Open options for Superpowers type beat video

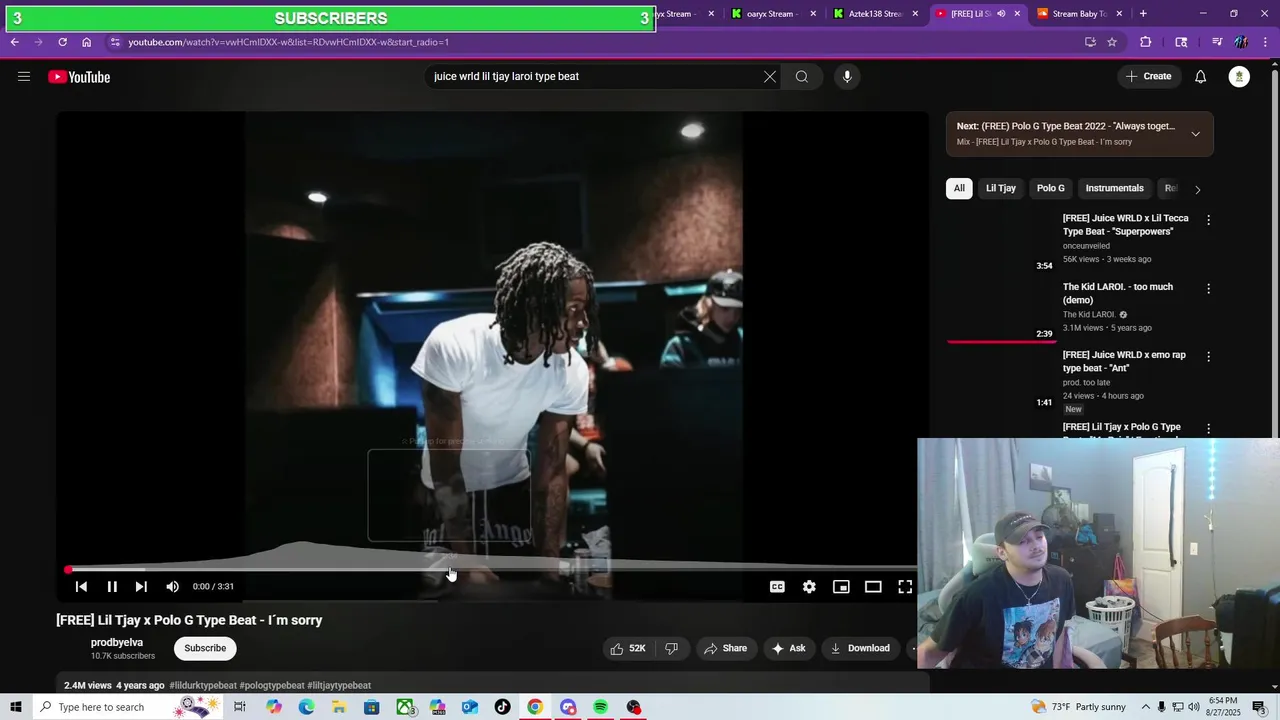pos(1208,220)
